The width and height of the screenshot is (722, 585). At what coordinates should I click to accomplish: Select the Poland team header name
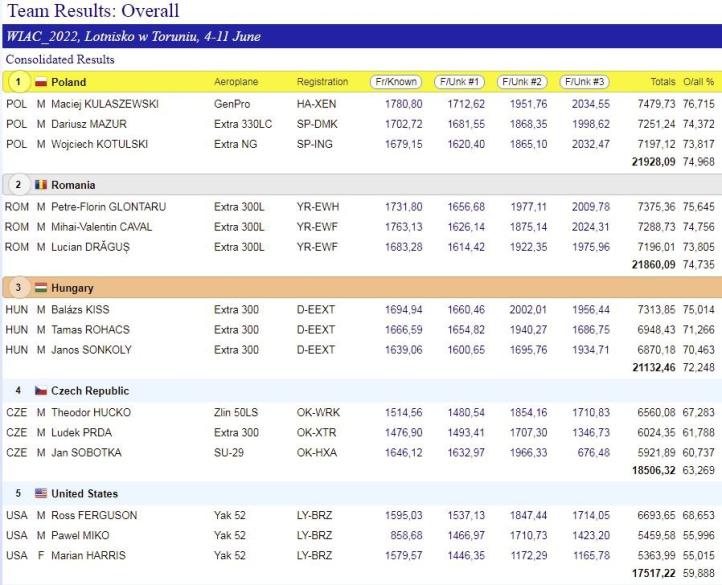point(69,82)
